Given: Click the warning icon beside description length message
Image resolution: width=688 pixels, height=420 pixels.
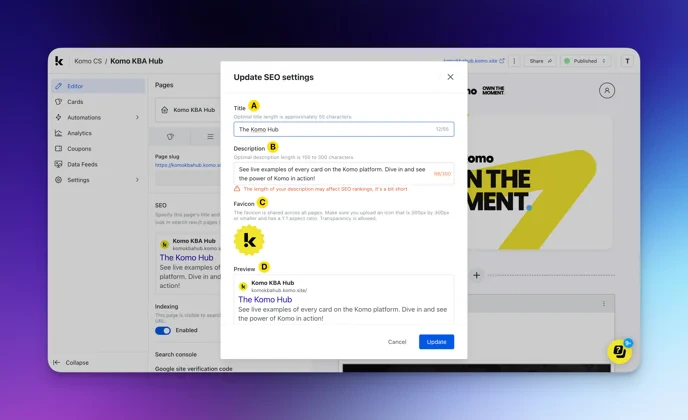Looking at the screenshot, I should pos(237,189).
